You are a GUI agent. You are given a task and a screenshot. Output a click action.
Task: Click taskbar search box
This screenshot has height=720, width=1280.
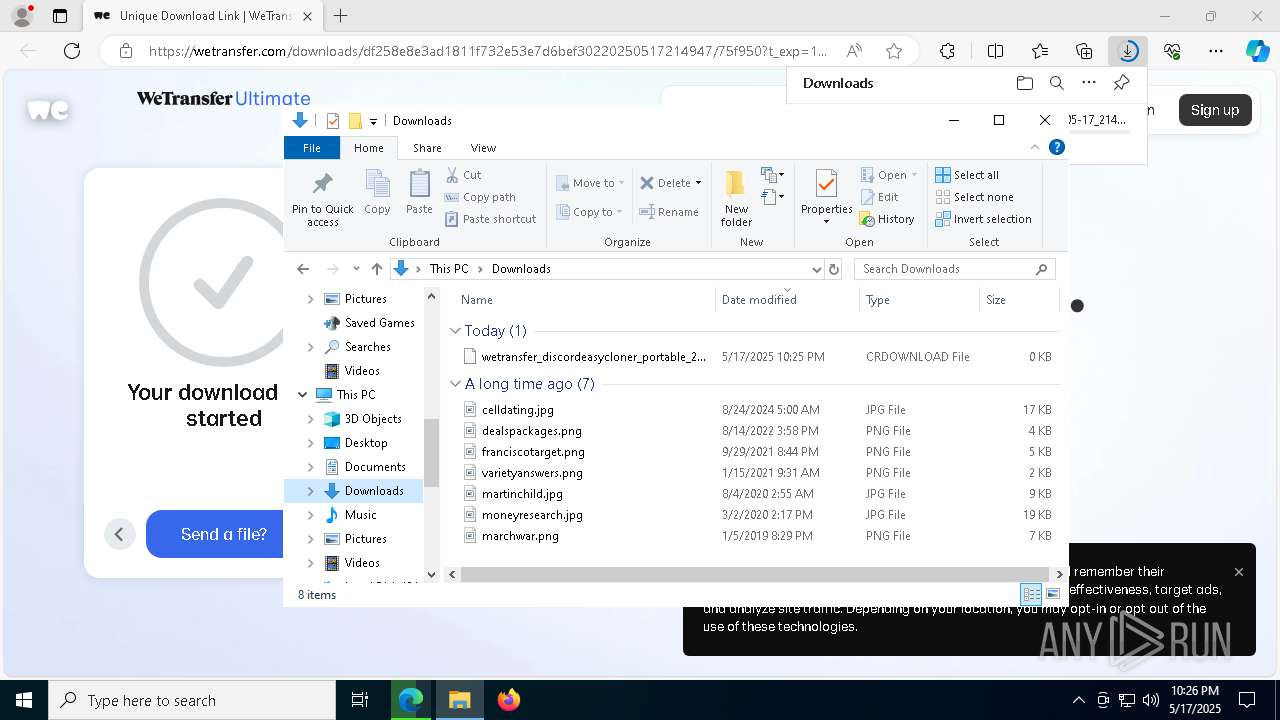point(192,700)
